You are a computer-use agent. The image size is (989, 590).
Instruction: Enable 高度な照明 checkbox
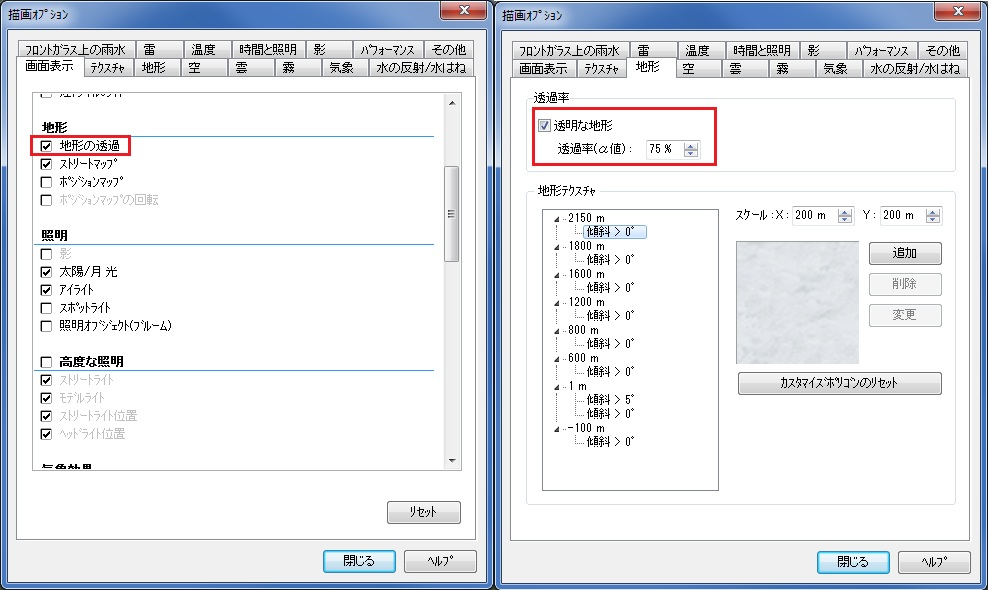[x=46, y=362]
